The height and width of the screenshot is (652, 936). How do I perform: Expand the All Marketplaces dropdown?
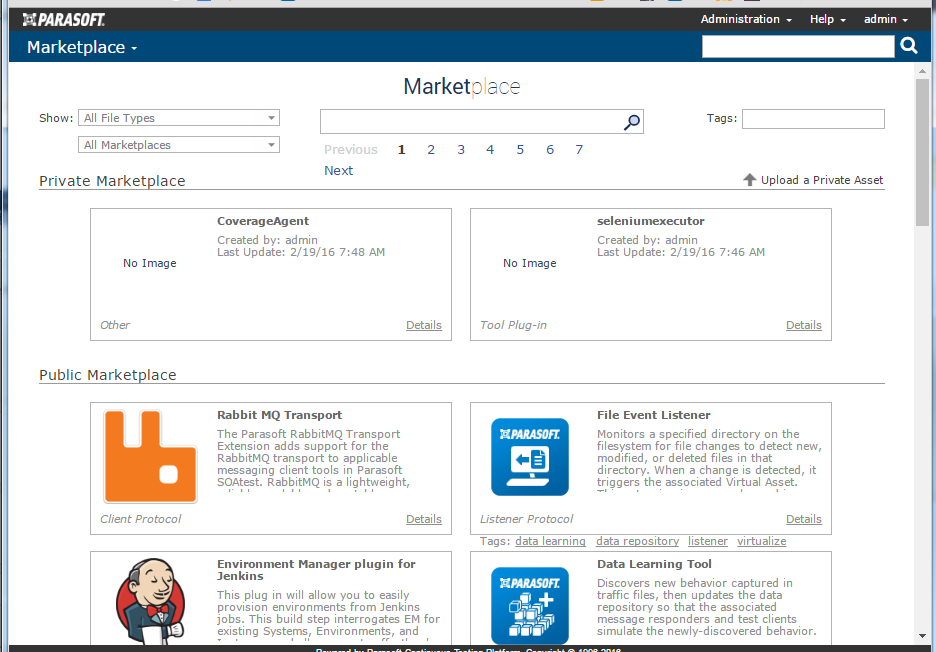point(178,144)
